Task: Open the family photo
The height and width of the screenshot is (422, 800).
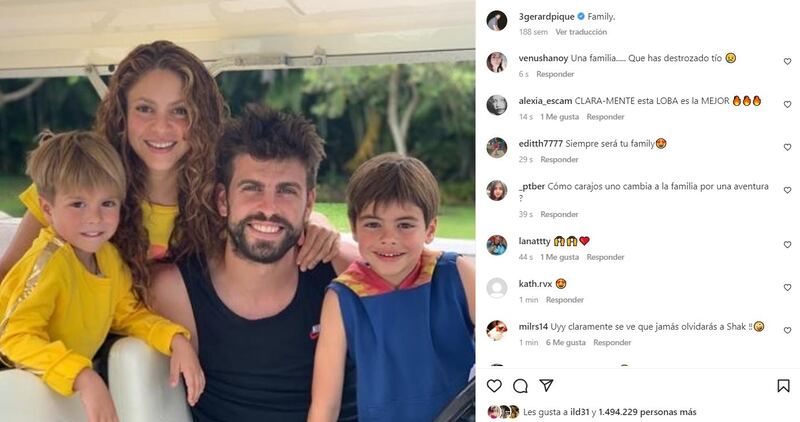Action: point(237,211)
